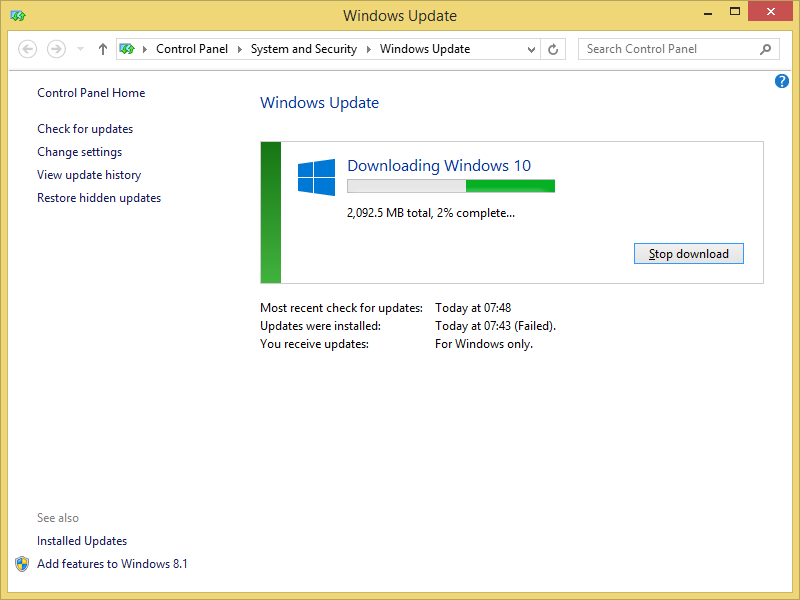Click the Downloading Windows 10 heading
The image size is (800, 600).
[439, 166]
